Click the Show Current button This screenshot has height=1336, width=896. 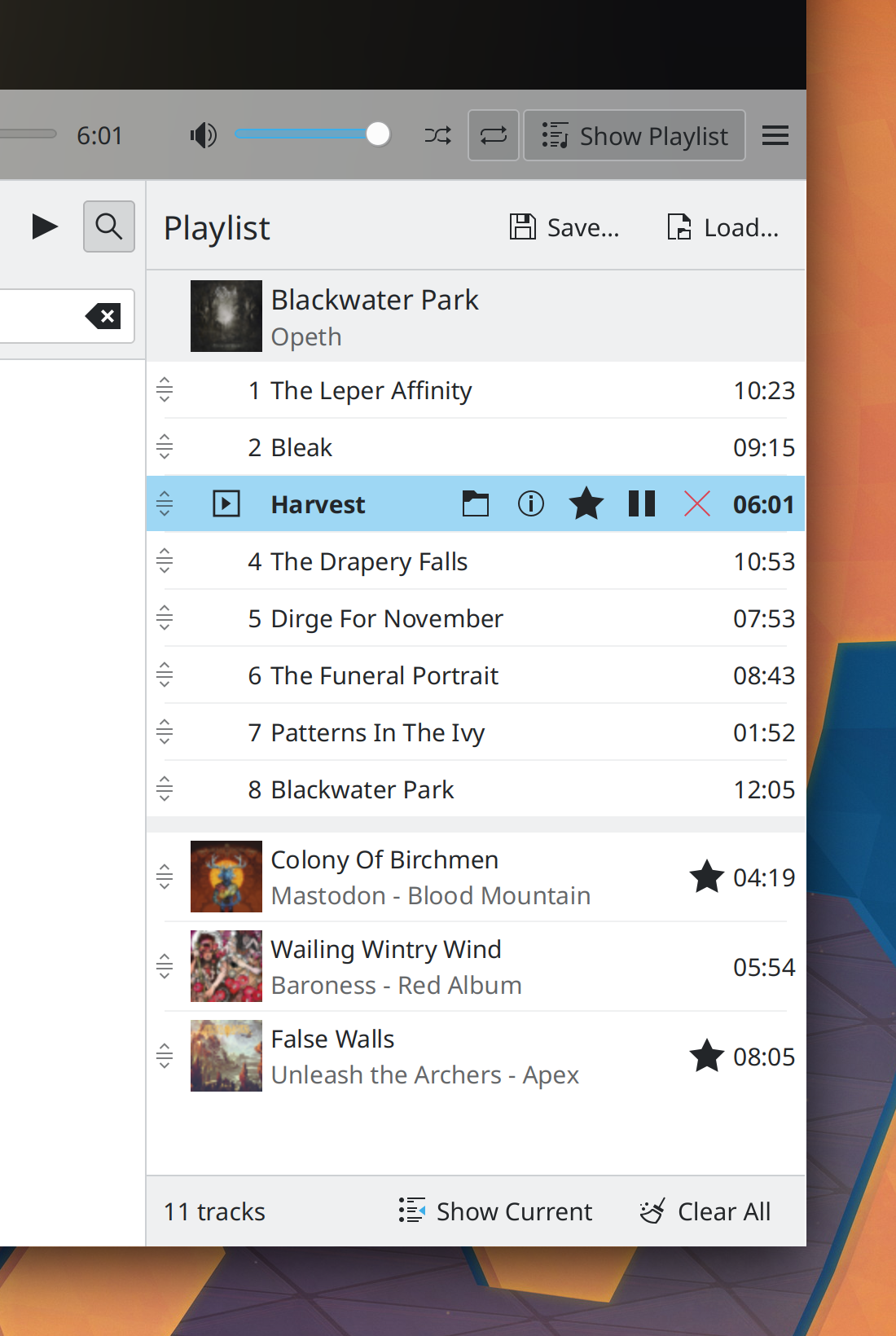(495, 1211)
